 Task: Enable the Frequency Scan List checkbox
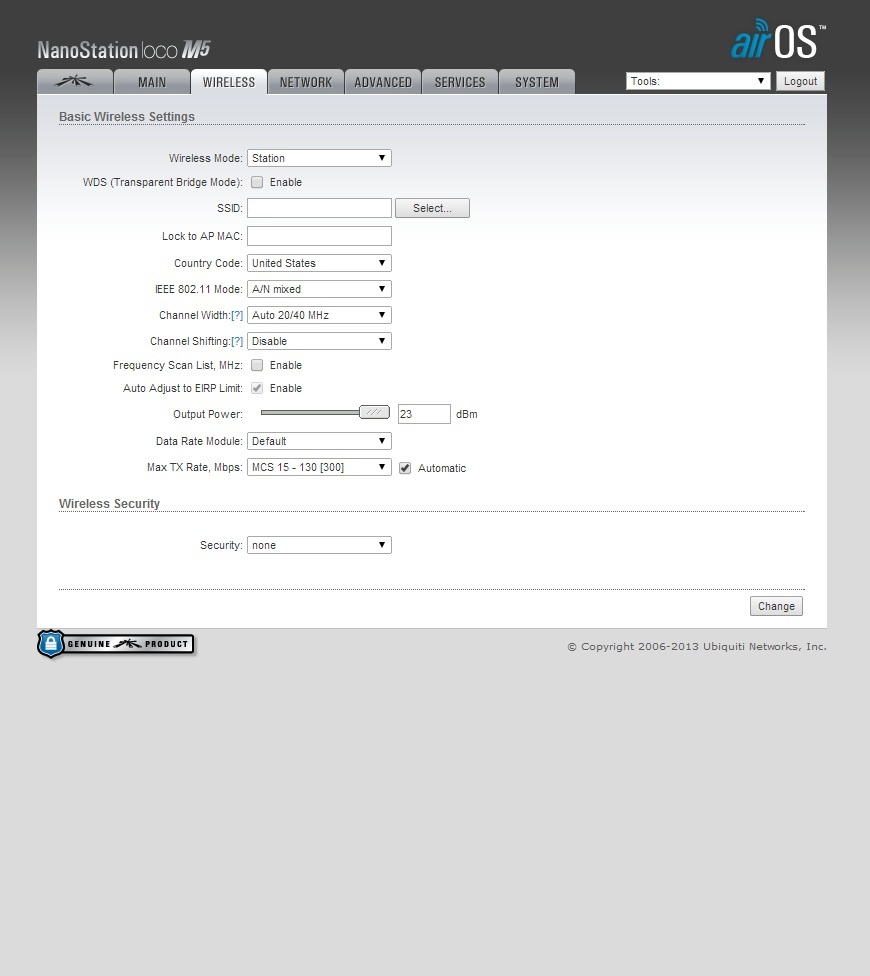tap(257, 365)
